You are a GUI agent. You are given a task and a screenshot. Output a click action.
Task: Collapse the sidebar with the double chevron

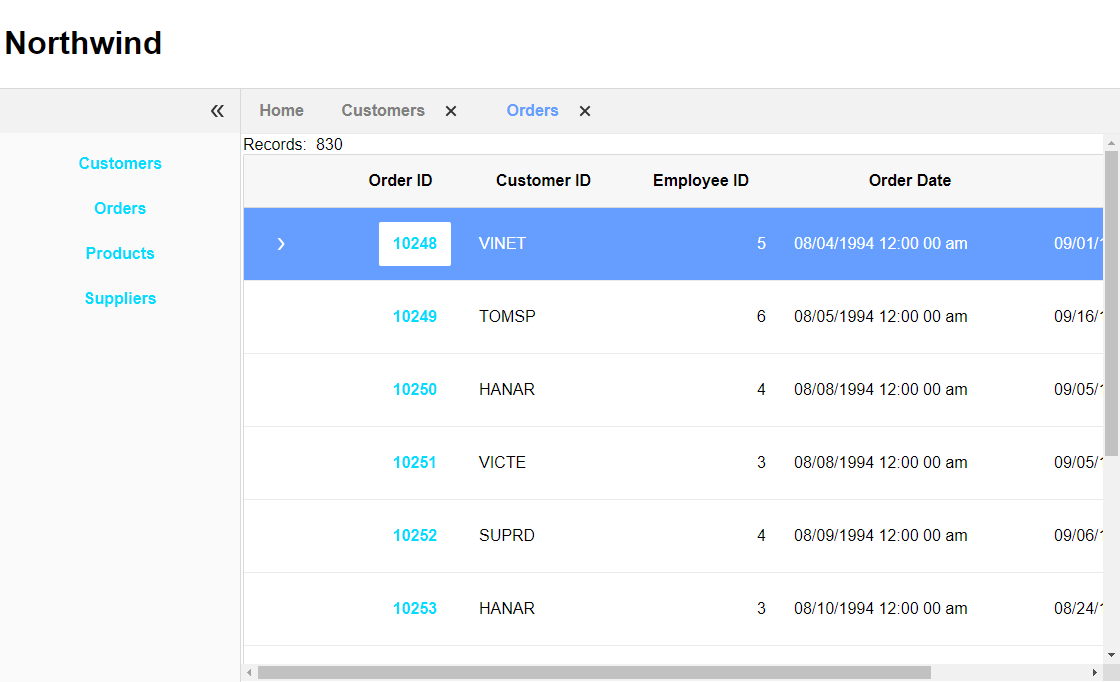coord(217,111)
